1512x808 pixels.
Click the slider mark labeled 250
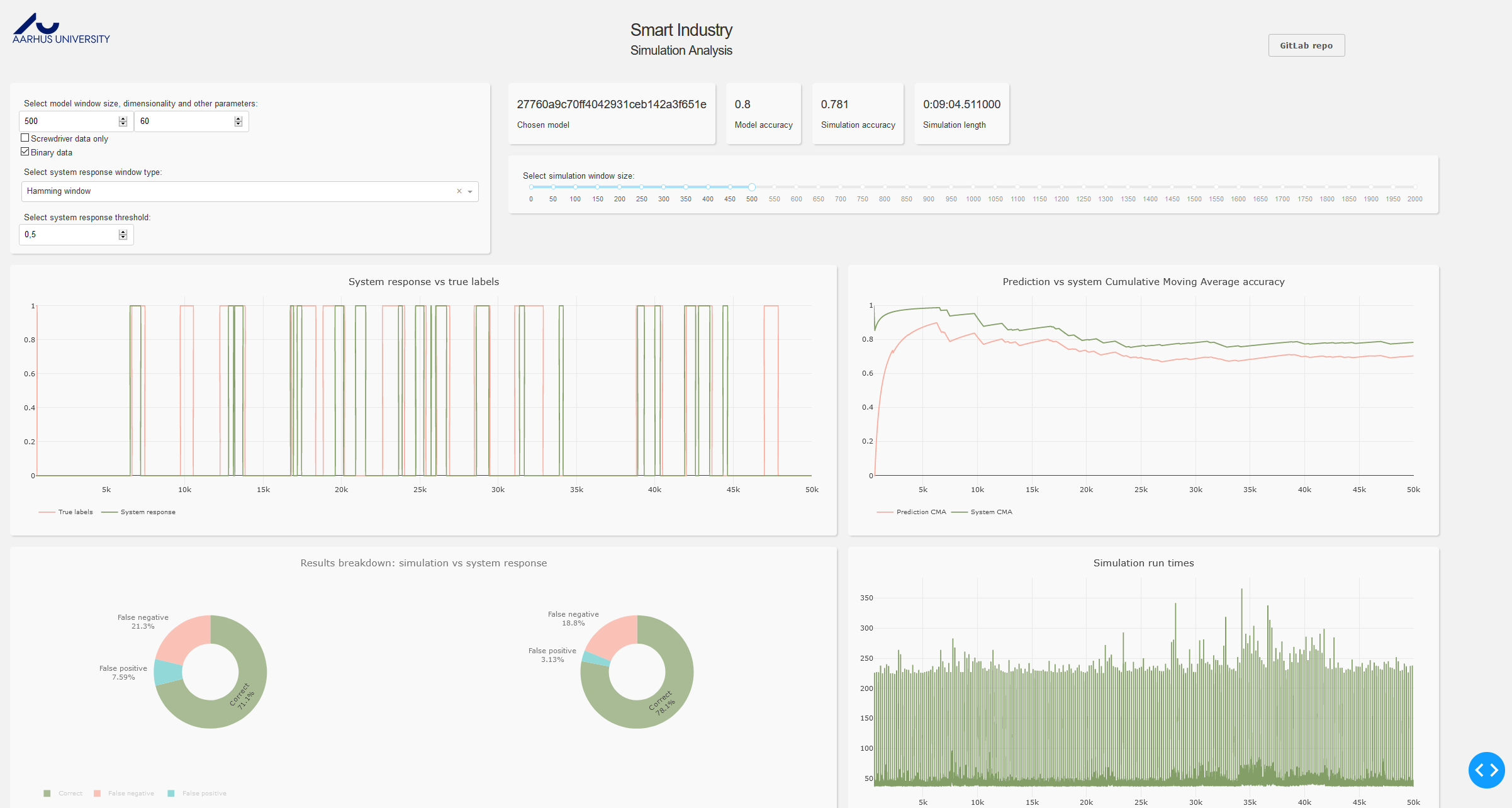(x=641, y=187)
